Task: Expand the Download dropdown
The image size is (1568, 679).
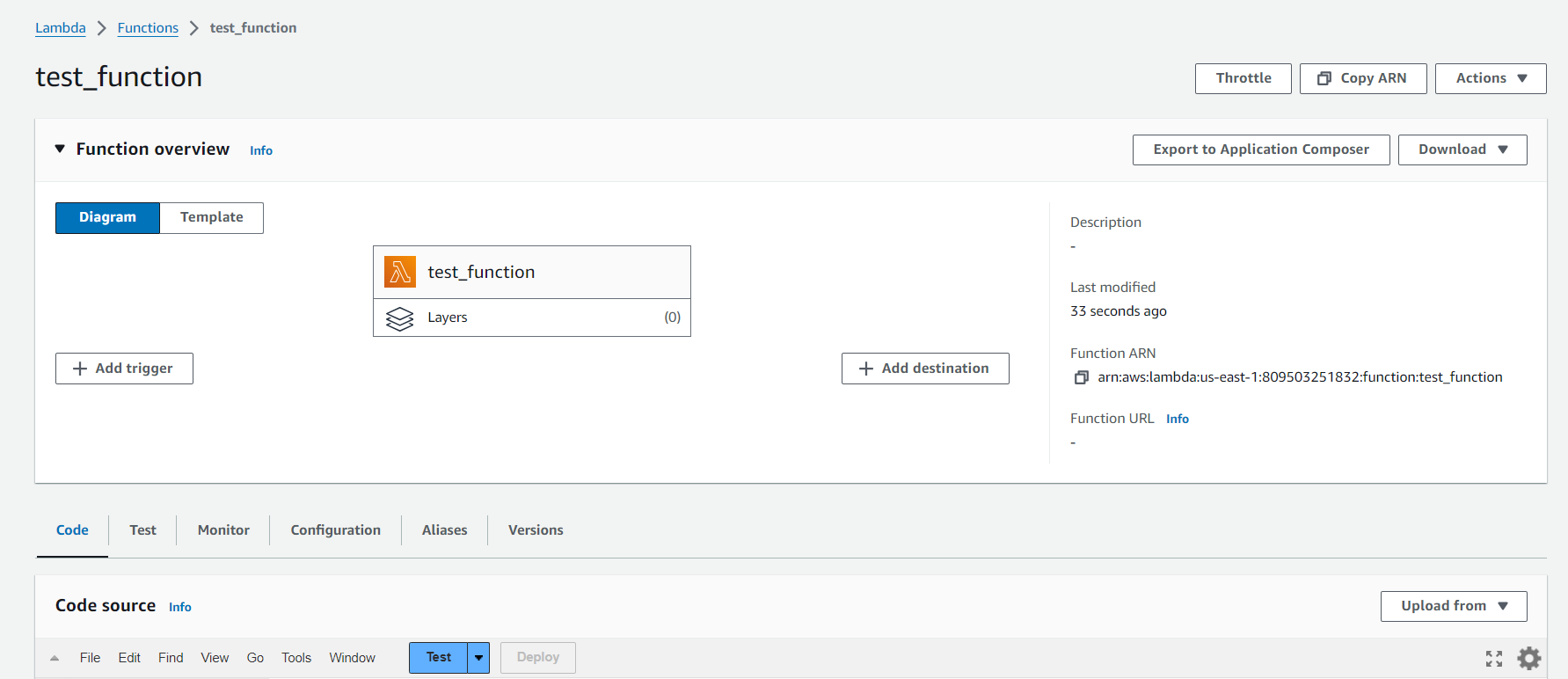Action: click(x=1462, y=150)
